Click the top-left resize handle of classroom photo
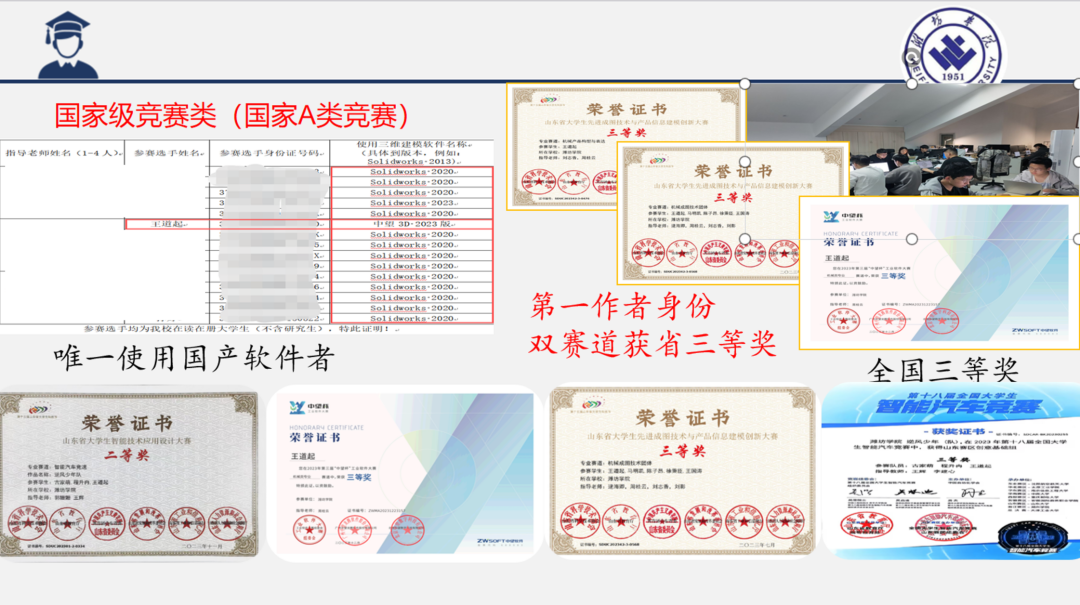Image resolution: width=1080 pixels, height=605 pixels. [x=743, y=85]
